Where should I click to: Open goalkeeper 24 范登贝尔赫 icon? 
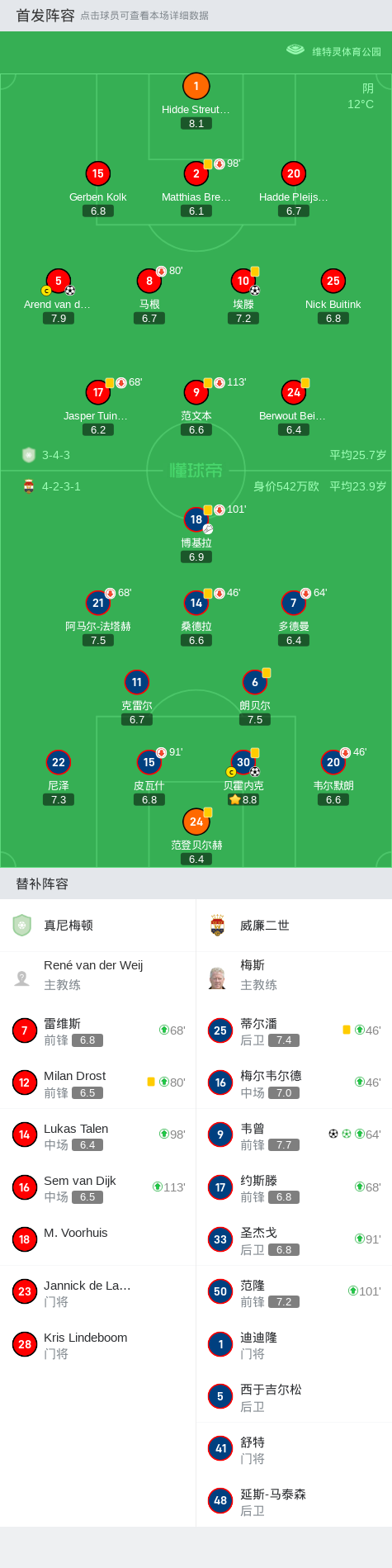pos(196,822)
